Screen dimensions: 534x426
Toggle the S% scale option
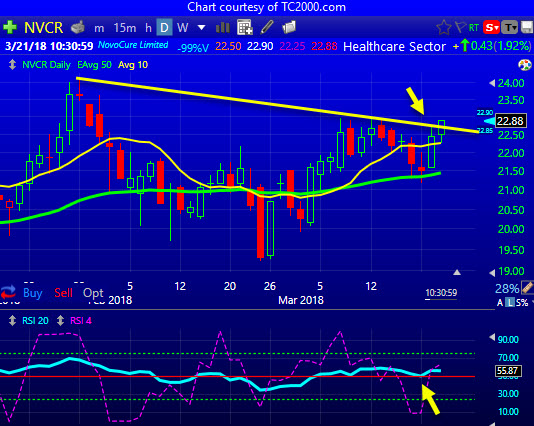coord(521,302)
